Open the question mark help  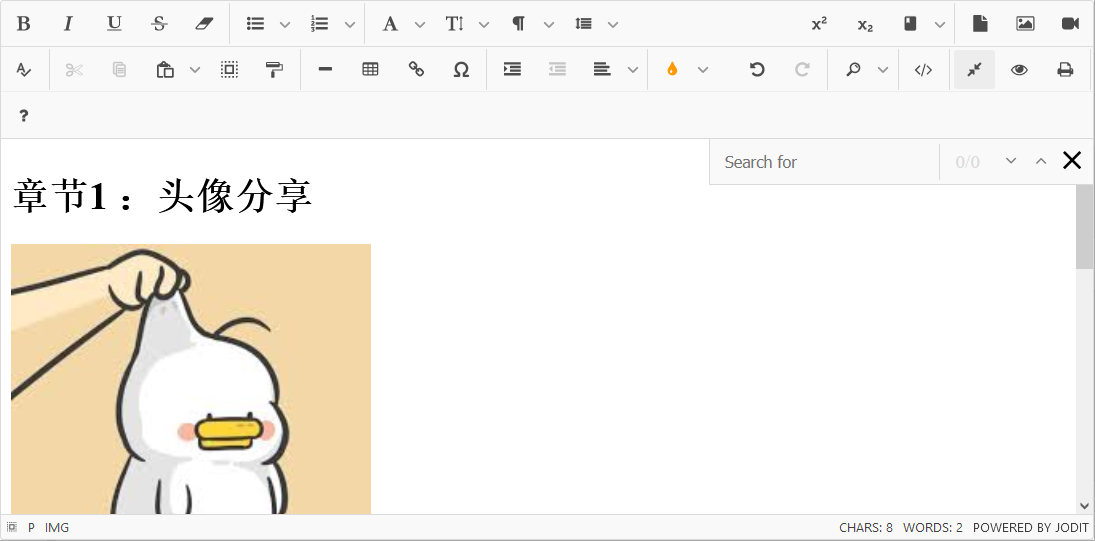click(24, 116)
